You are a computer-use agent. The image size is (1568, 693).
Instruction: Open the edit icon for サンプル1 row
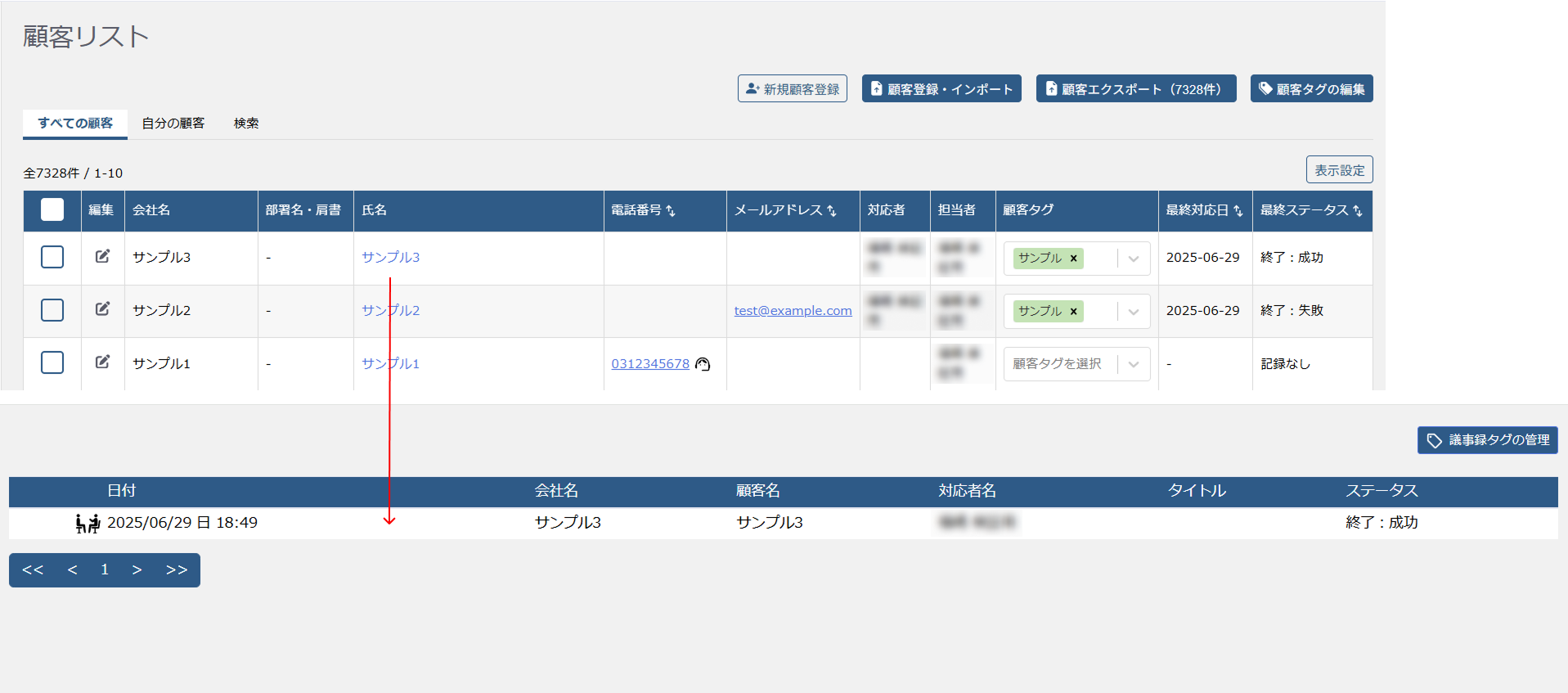point(102,362)
